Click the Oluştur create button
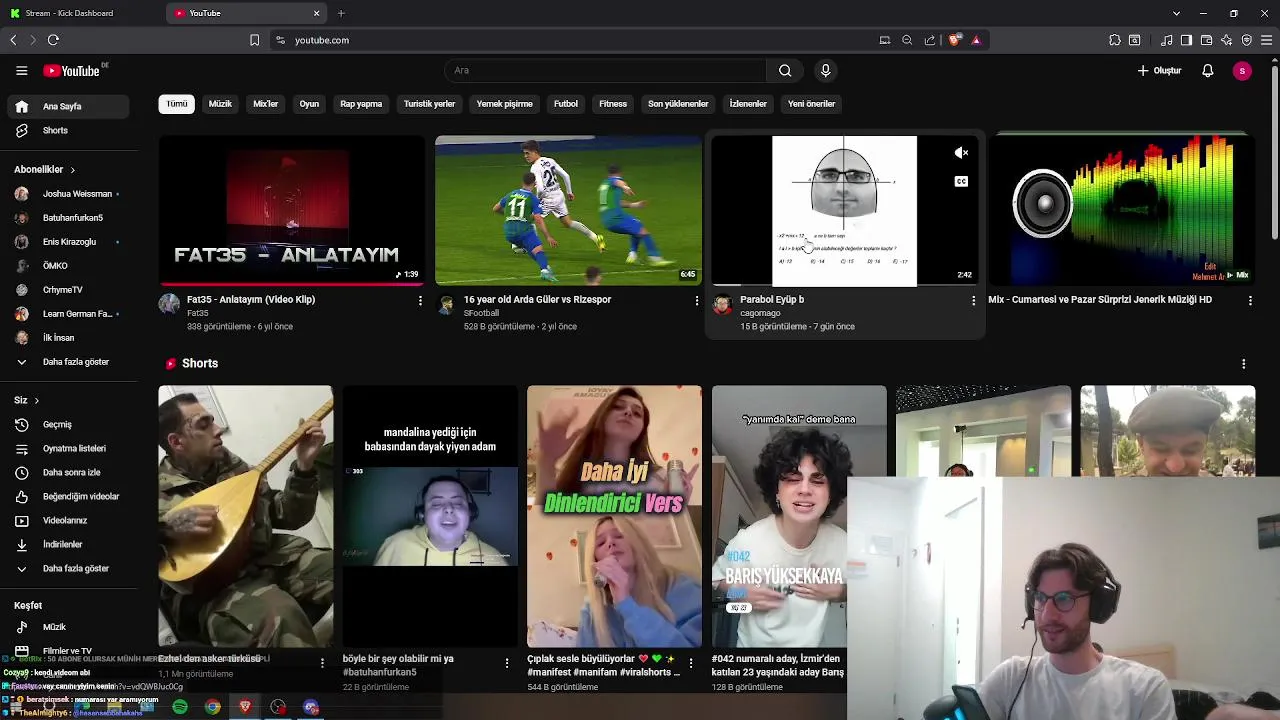The height and width of the screenshot is (720, 1280). tap(1159, 71)
